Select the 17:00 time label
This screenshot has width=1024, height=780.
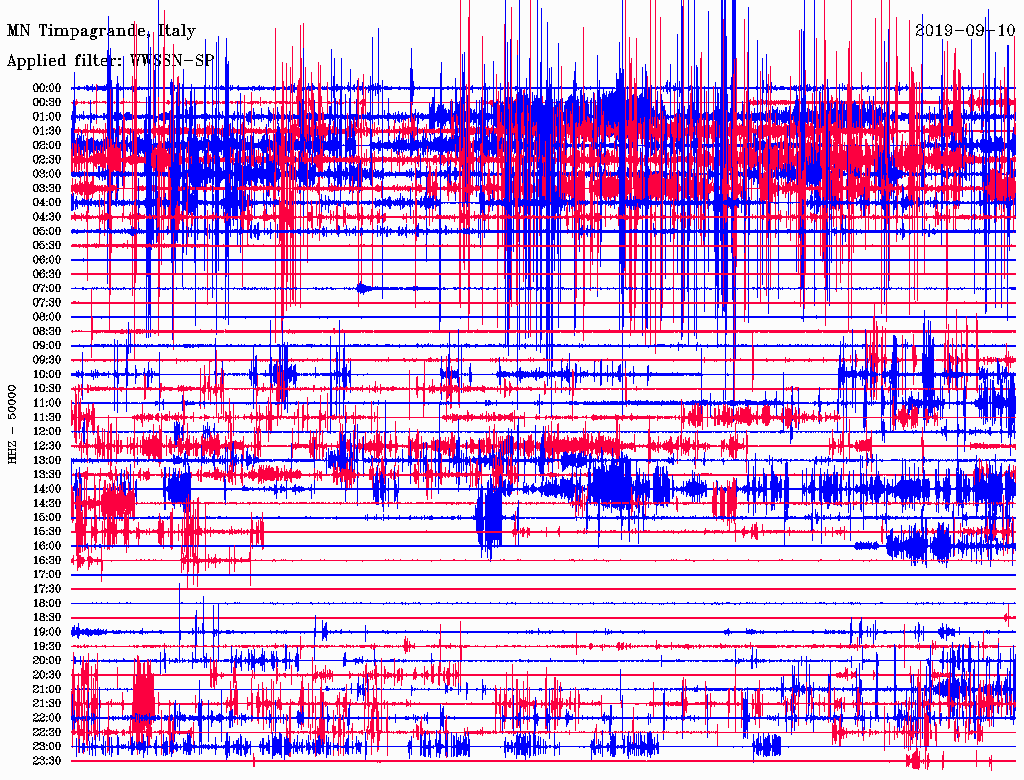click(47, 574)
